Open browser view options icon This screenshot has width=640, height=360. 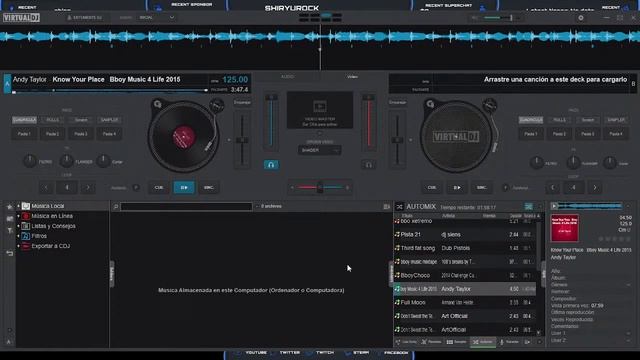click(x=387, y=207)
